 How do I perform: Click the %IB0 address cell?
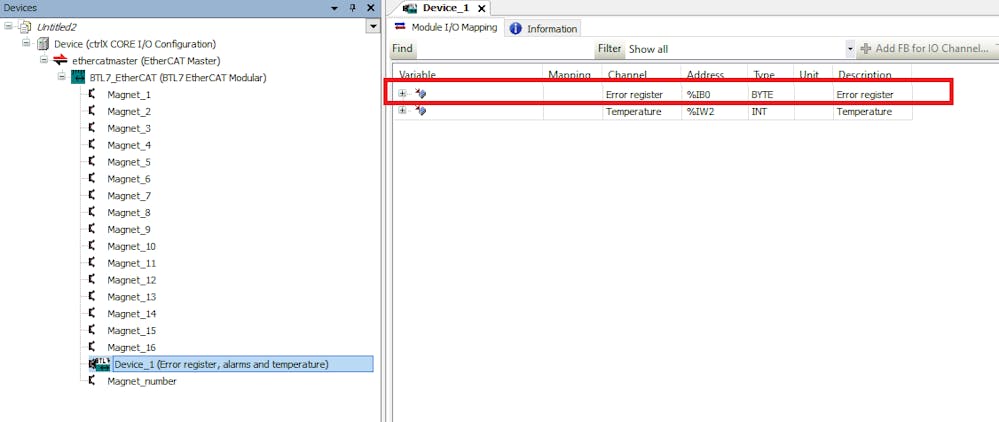pos(714,94)
